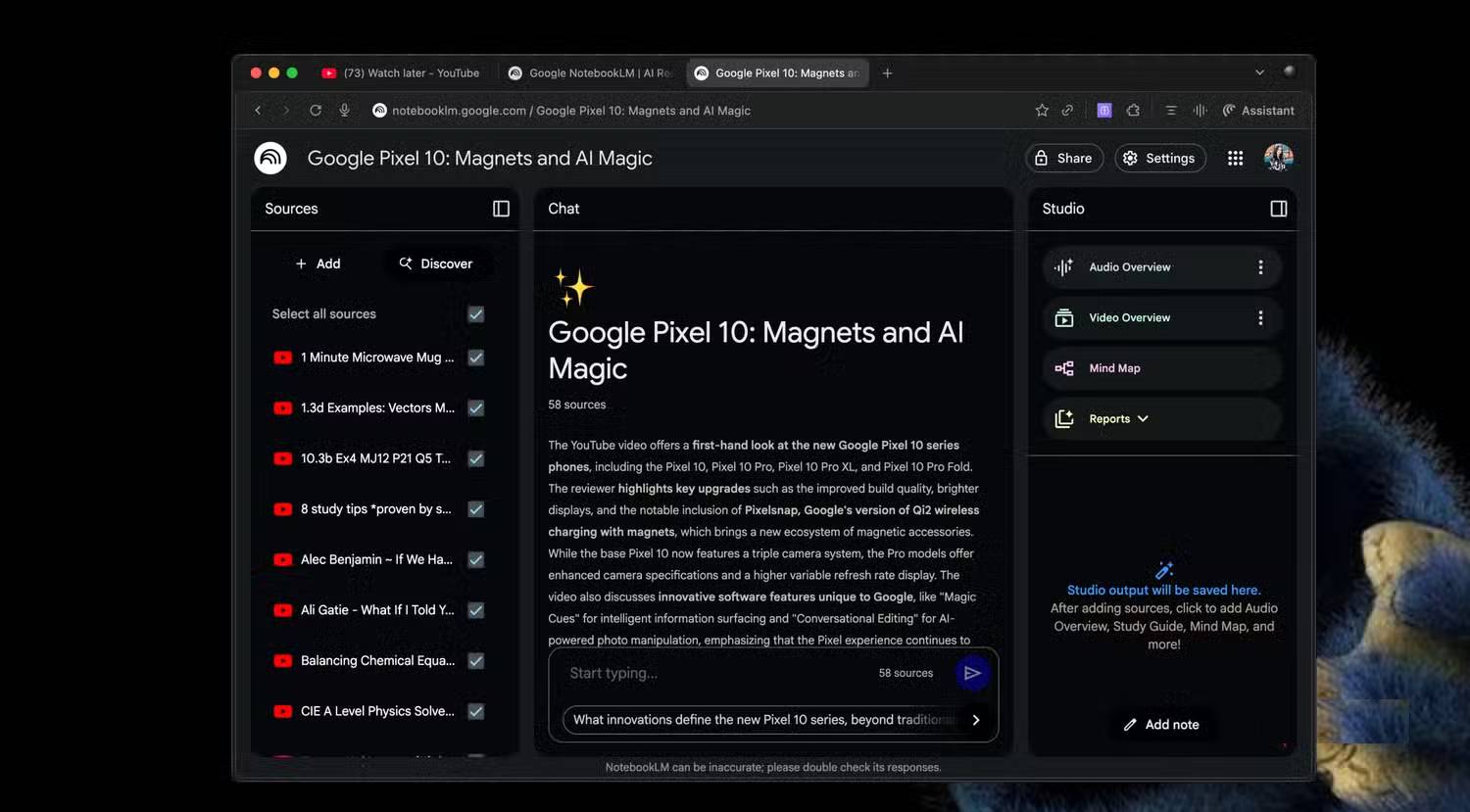Switch to Watch later YouTube tab

point(401,73)
